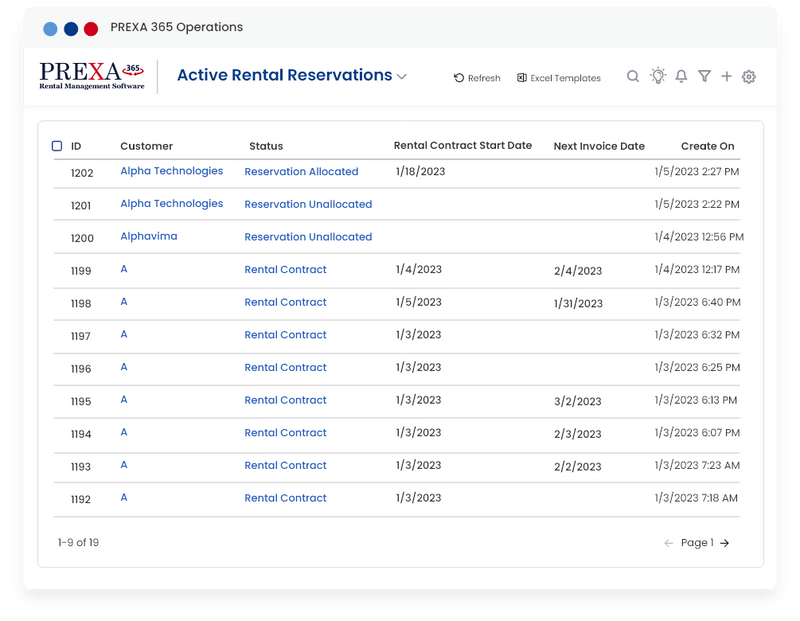This screenshot has width=800, height=621.
Task: Open the lightbulb assistant icon
Action: coord(658,76)
